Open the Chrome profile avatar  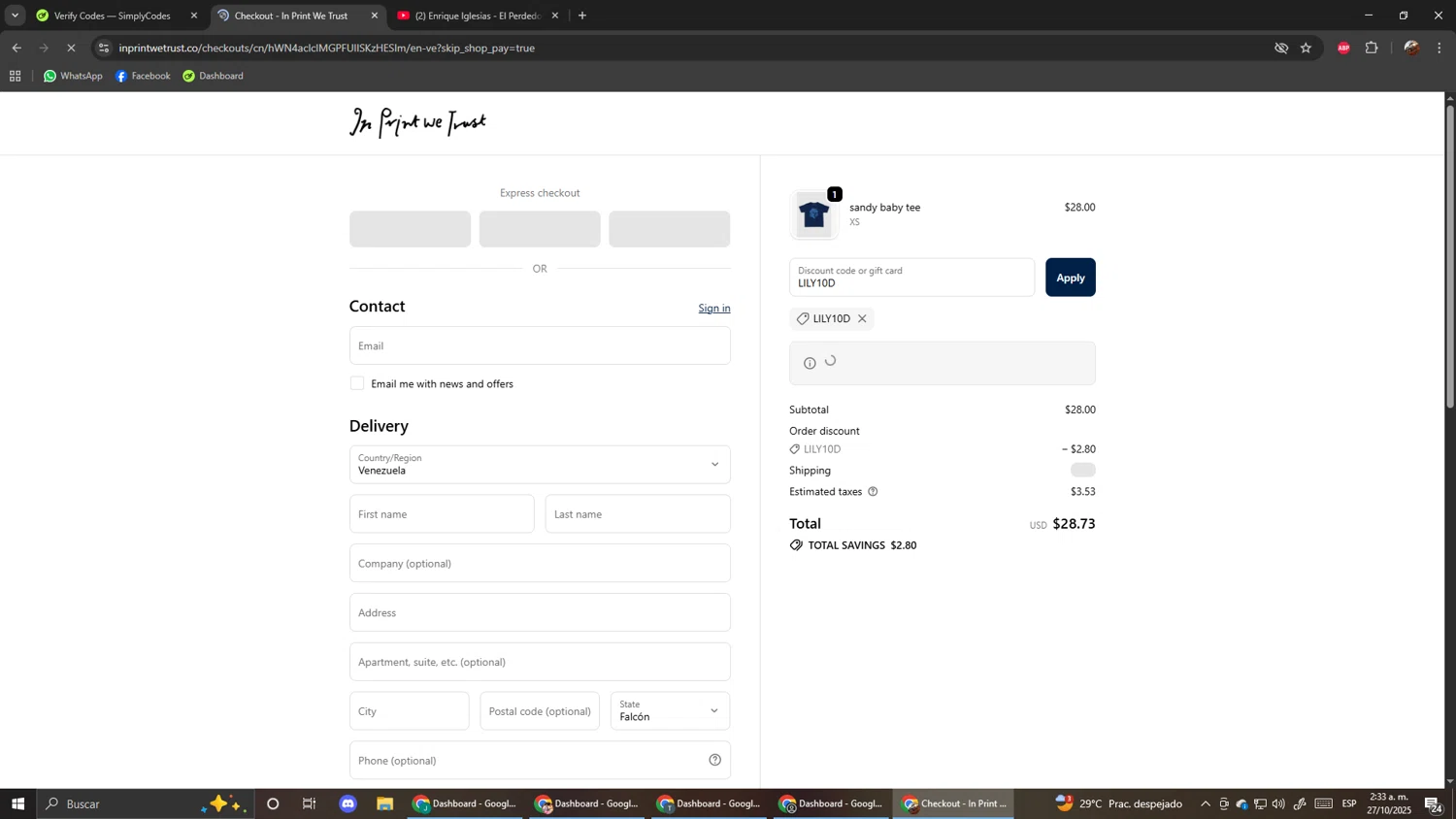1411,48
